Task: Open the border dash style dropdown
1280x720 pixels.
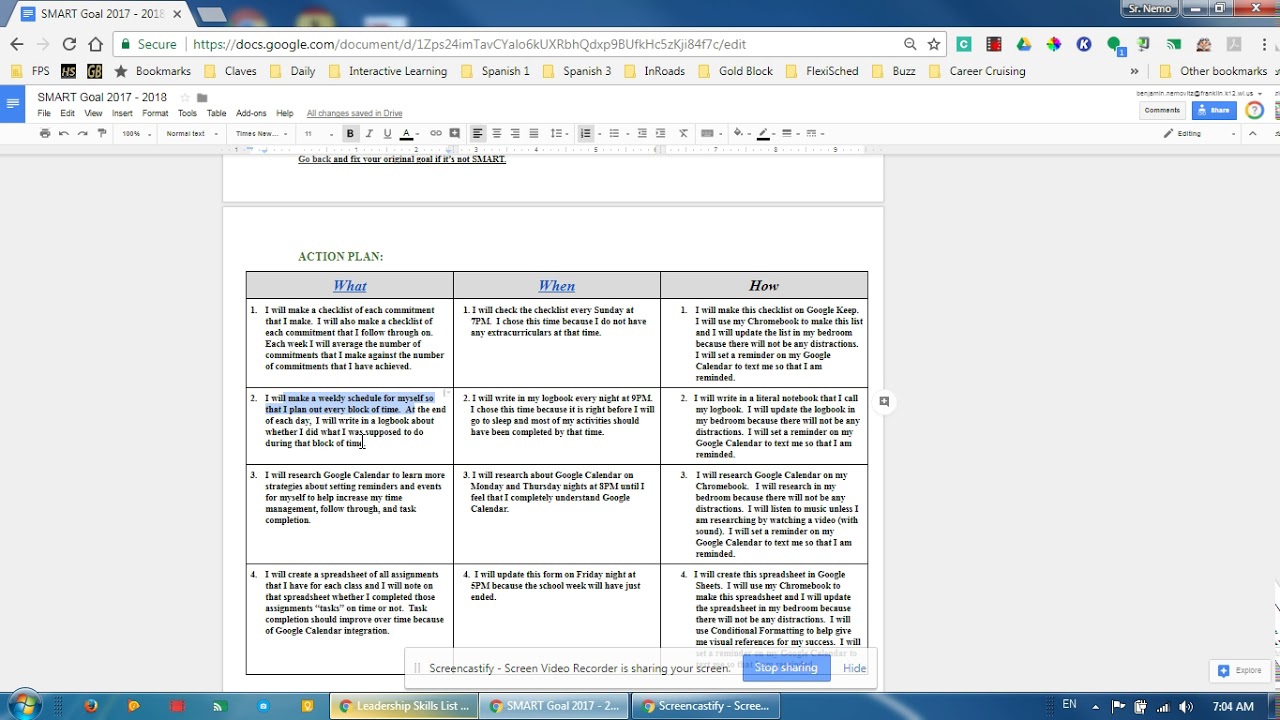Action: click(x=814, y=133)
